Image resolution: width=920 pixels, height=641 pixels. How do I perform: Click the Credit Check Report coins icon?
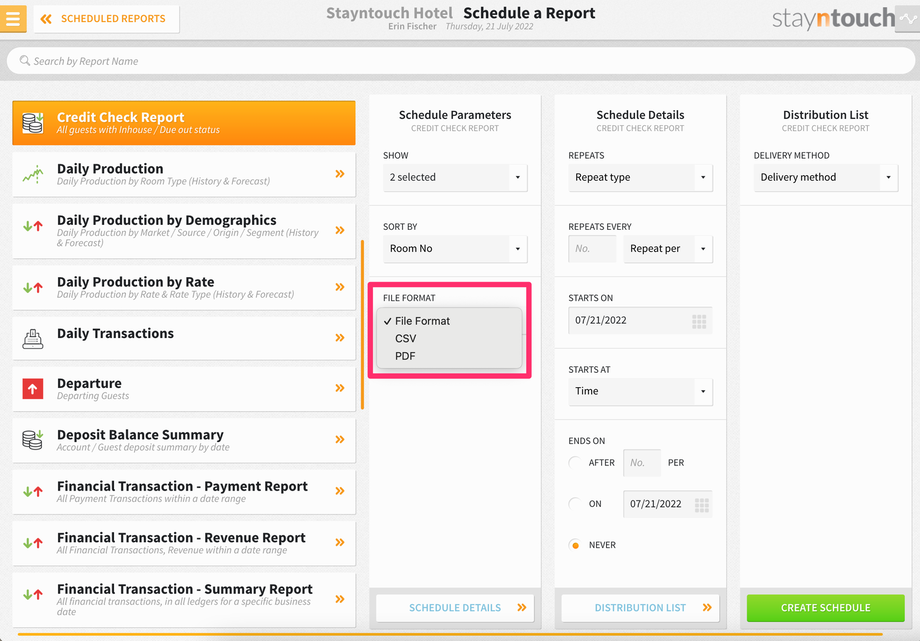tap(33, 123)
